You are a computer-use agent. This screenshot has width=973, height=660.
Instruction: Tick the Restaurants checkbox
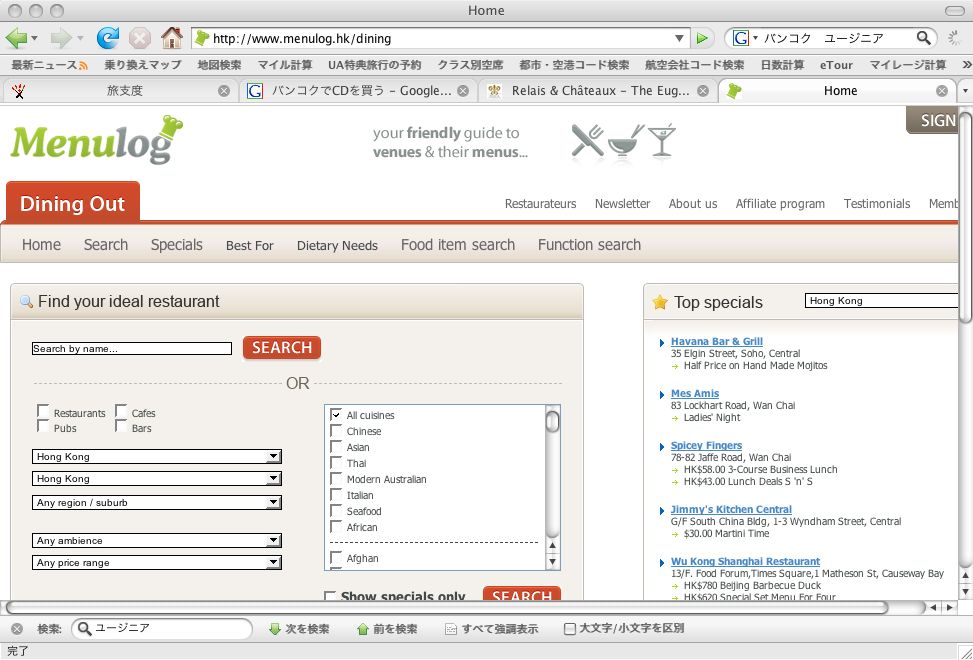tap(43, 411)
